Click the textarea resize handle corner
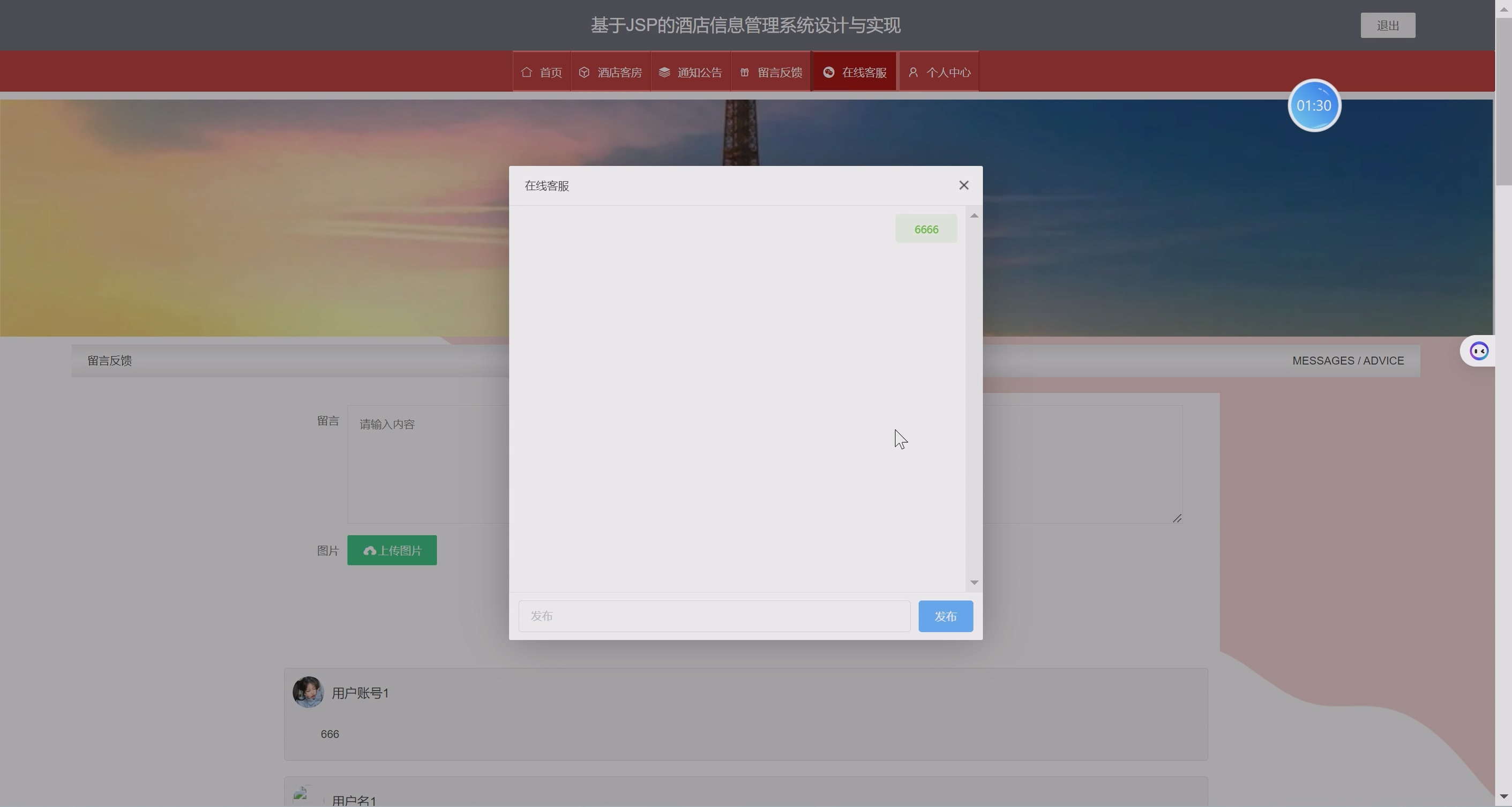This screenshot has width=1512, height=807. [1177, 518]
